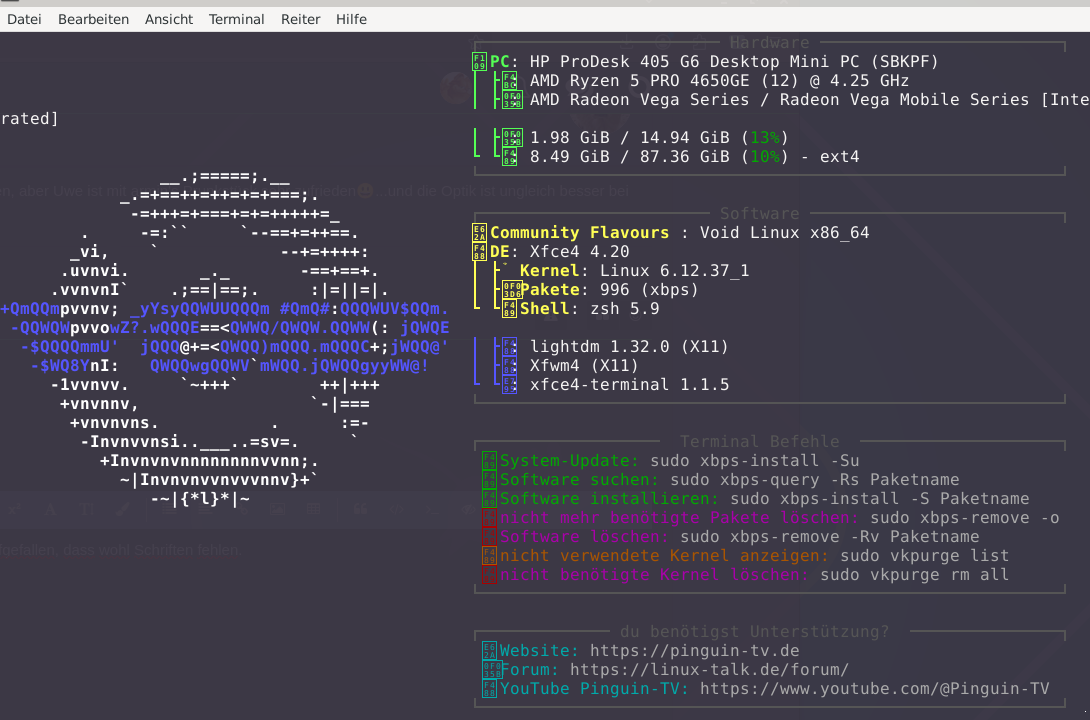Click the icon before System-Update line

489,461
